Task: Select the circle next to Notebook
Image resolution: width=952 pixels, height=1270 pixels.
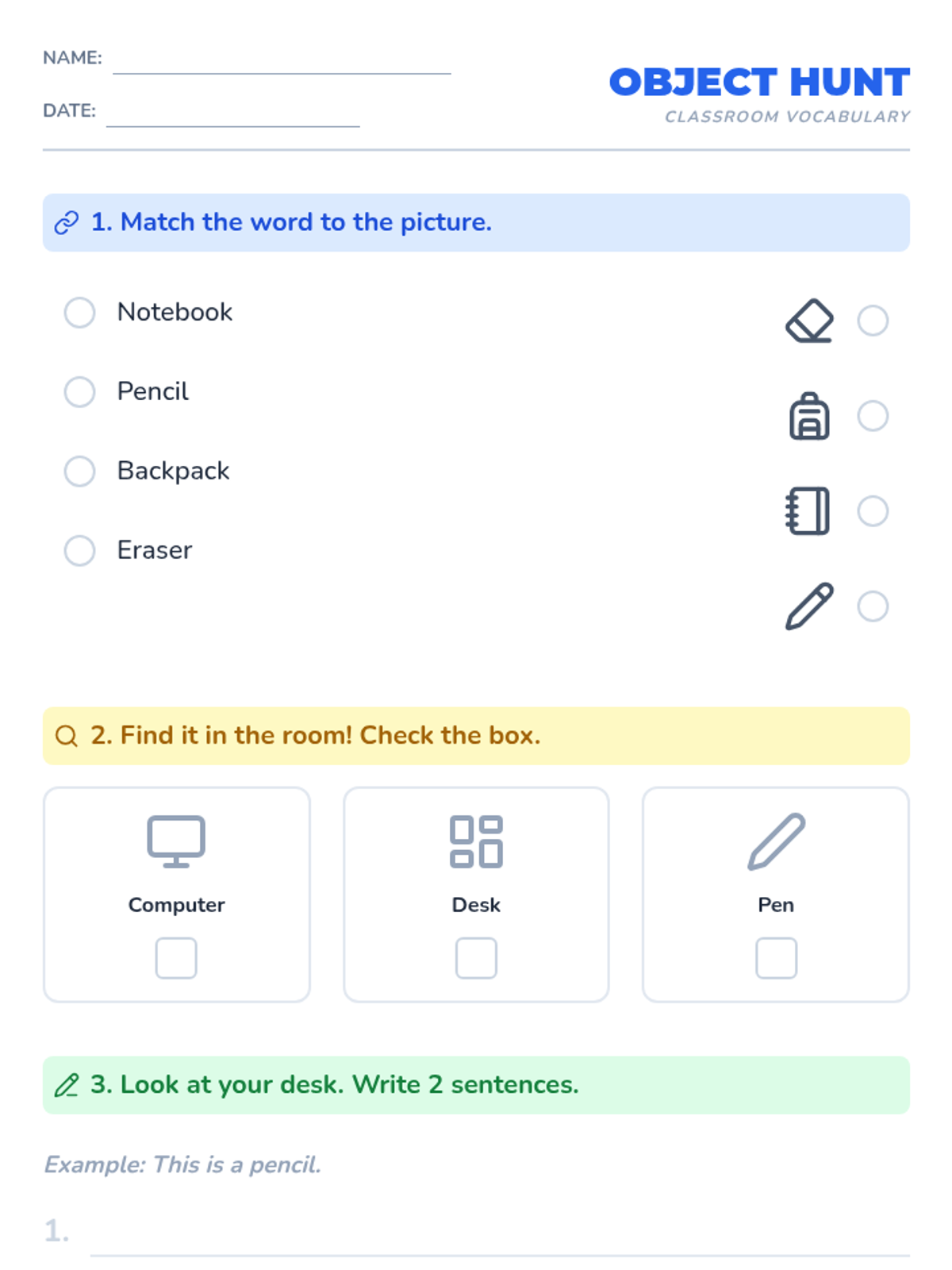Action: coord(79,313)
